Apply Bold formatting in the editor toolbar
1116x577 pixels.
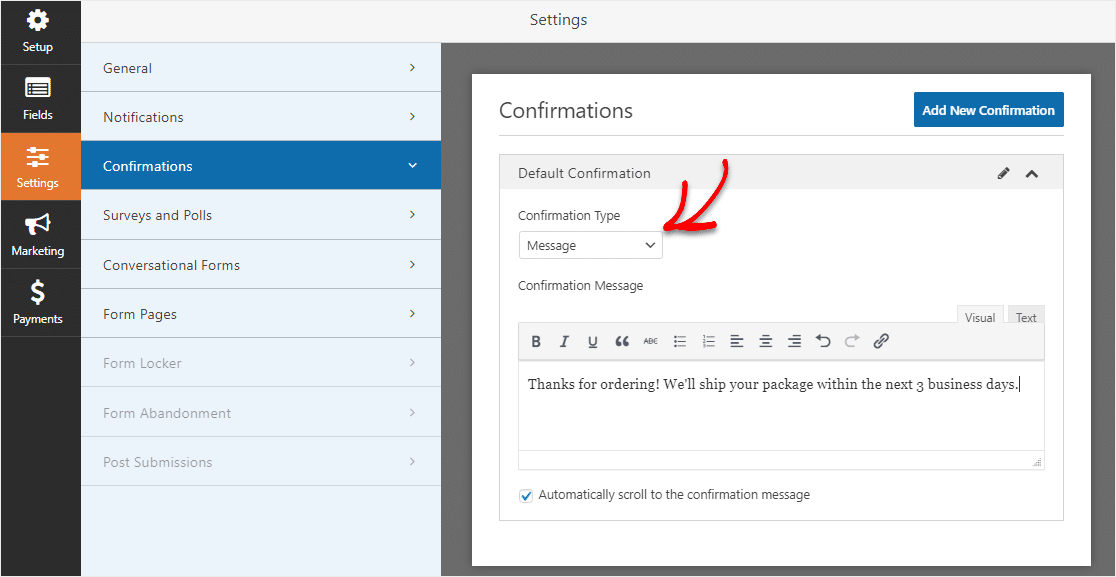(536, 342)
